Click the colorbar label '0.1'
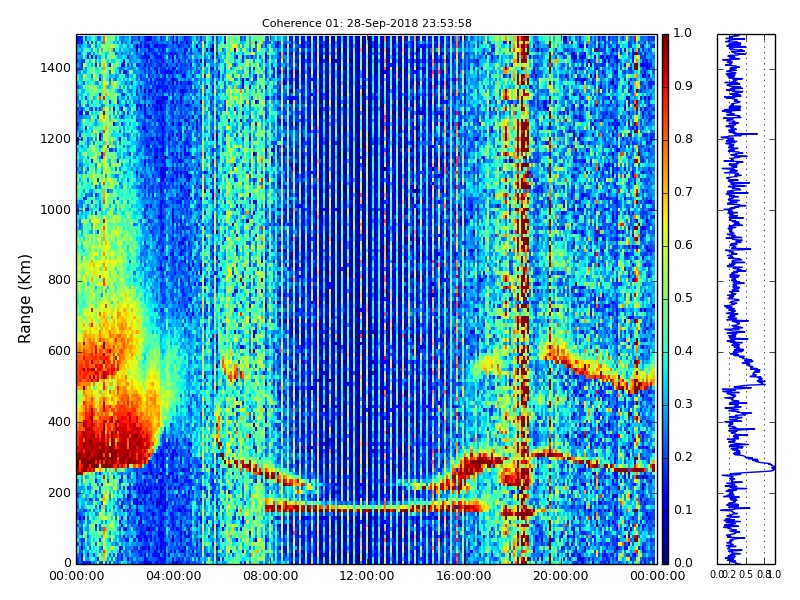The image size is (800, 600). pos(683,510)
